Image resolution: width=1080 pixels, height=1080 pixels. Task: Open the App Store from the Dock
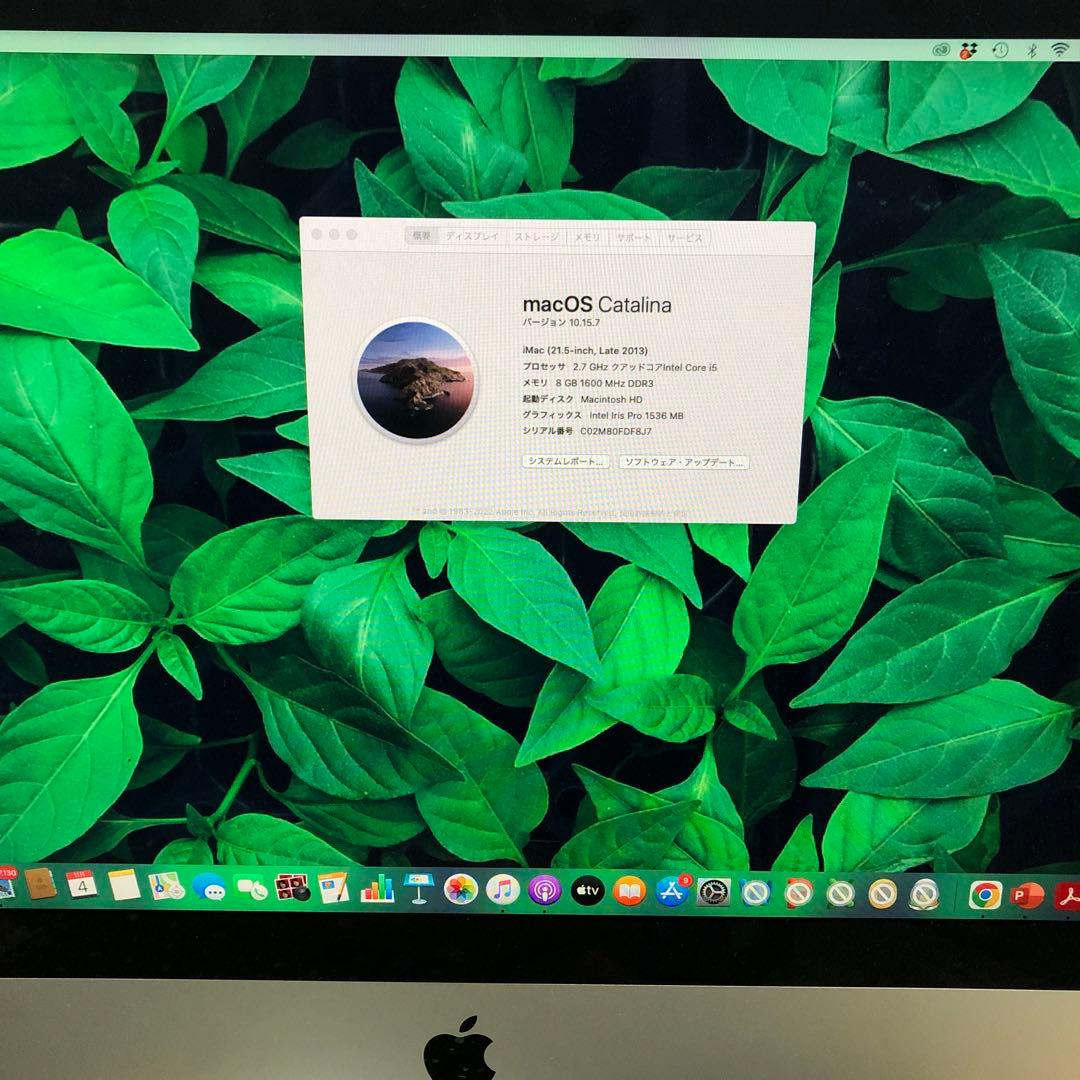(672, 890)
